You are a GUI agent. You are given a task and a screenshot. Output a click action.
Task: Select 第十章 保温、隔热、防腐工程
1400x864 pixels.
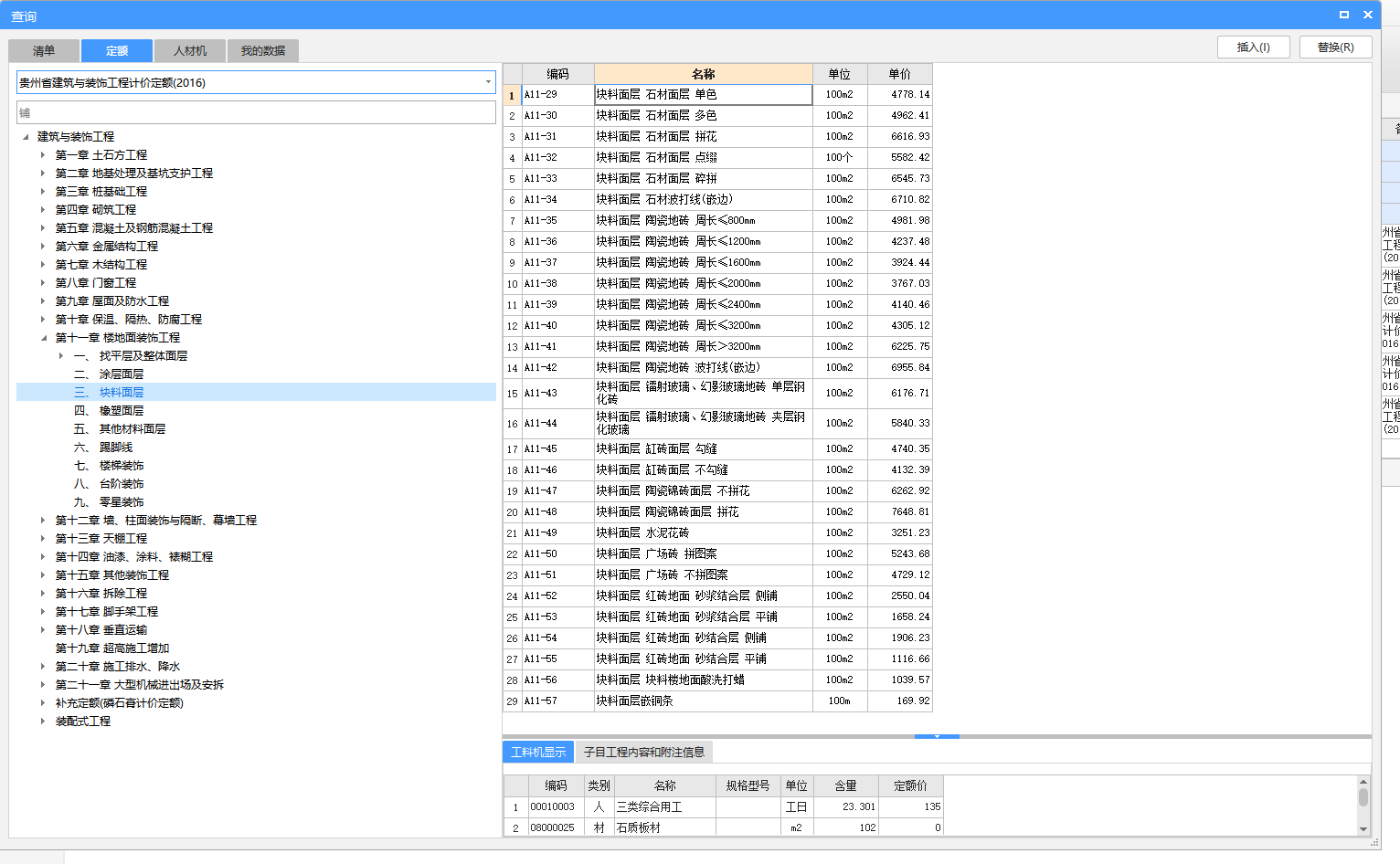click(x=129, y=320)
